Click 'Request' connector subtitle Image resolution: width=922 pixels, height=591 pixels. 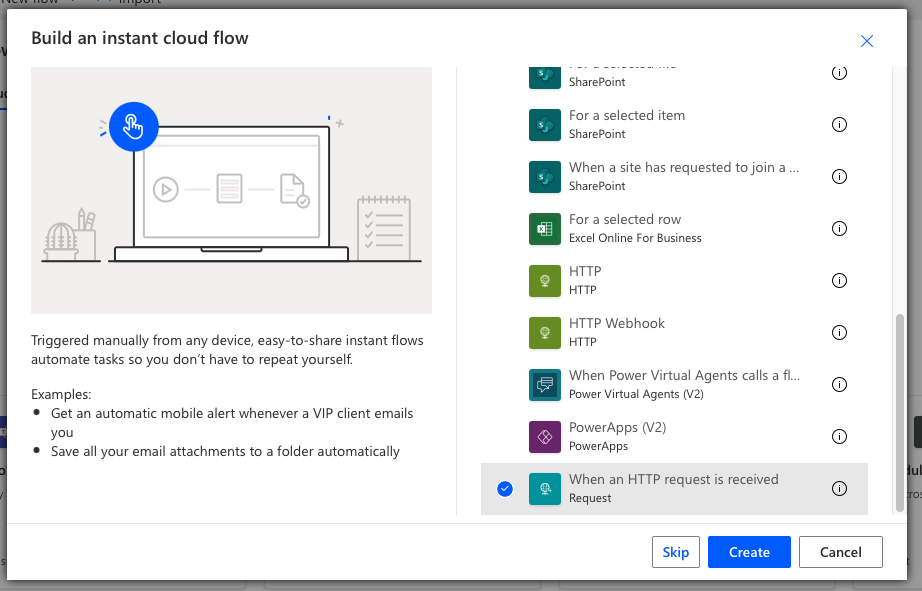pos(590,498)
